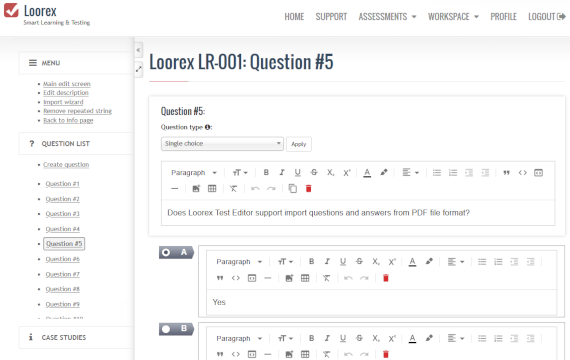Click into question text editing area
Viewport: 570px width, 360px height.
358,213
